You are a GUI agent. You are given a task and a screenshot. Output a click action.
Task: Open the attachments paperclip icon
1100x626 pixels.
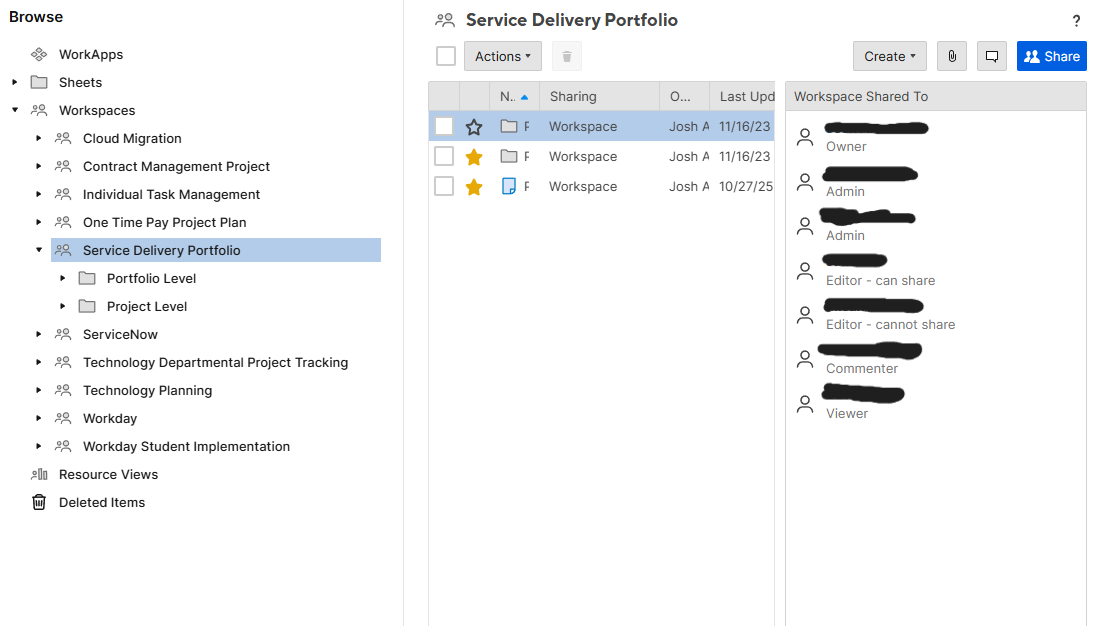(952, 56)
